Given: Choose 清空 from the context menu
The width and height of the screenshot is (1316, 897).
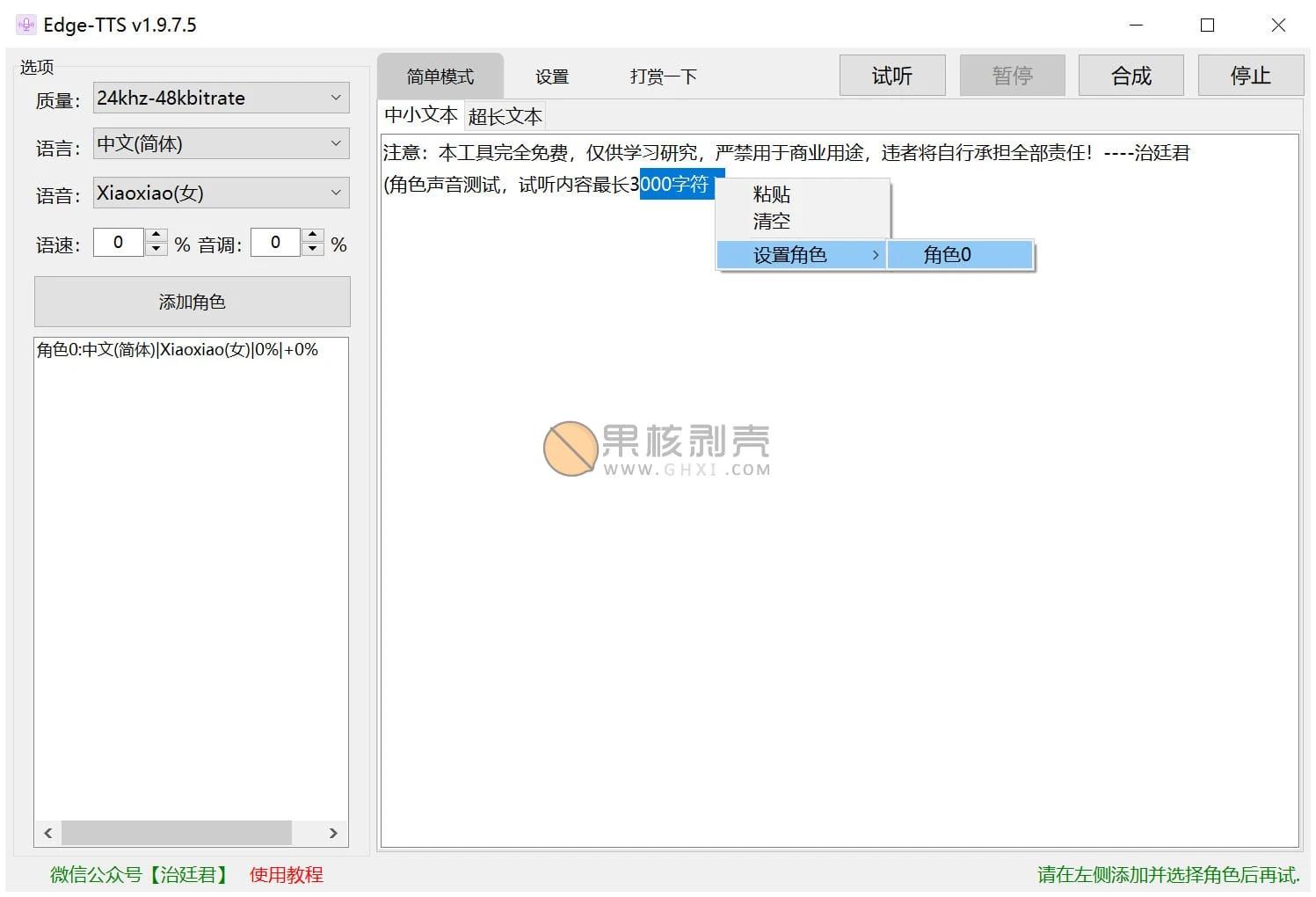Looking at the screenshot, I should pos(769,221).
